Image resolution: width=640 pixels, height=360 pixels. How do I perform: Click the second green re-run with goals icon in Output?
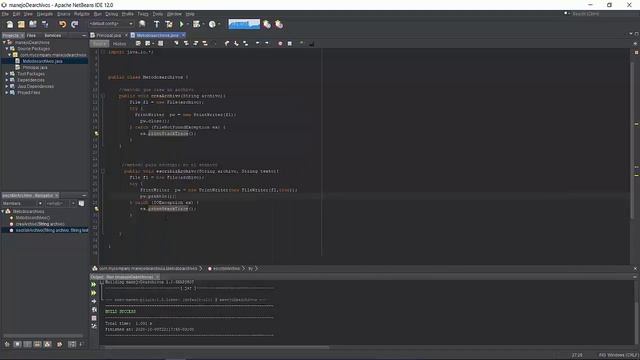click(94, 293)
